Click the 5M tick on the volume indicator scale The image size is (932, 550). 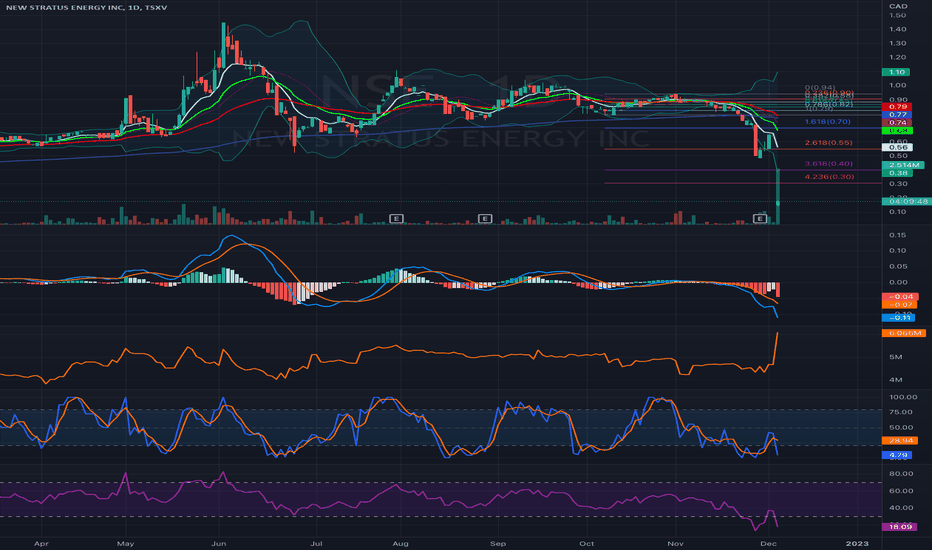click(896, 357)
